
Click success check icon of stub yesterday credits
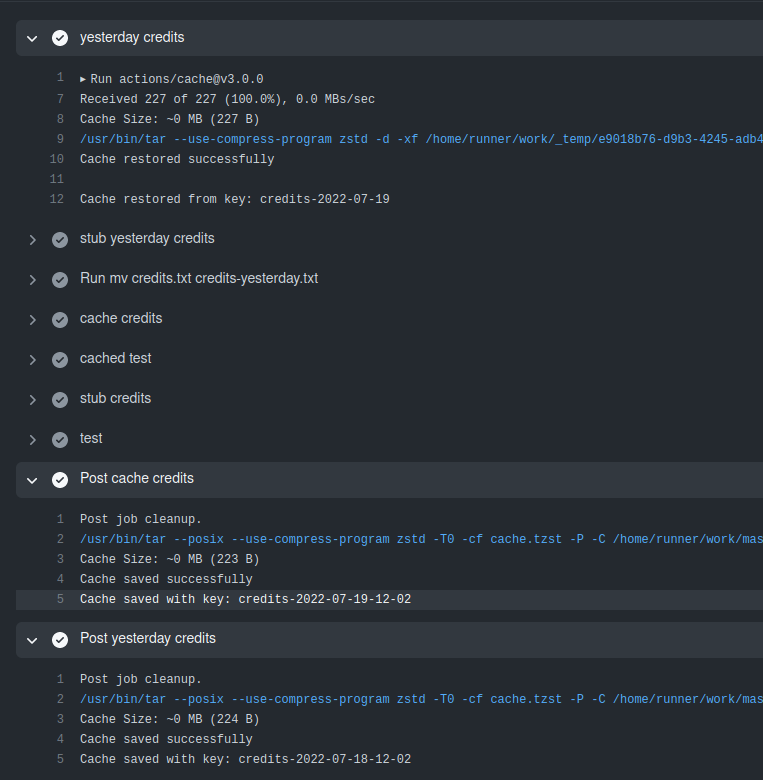60,240
